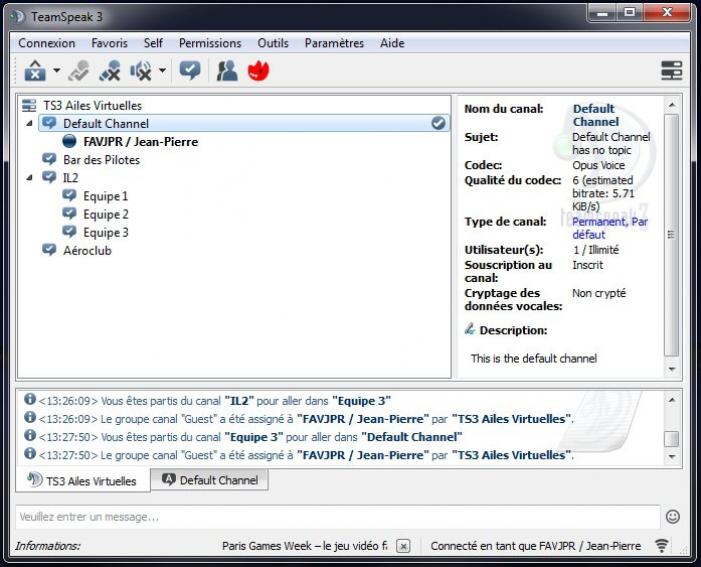Click the scrollbar thumb in the info panel
The height and width of the screenshot is (567, 701).
click(x=671, y=235)
